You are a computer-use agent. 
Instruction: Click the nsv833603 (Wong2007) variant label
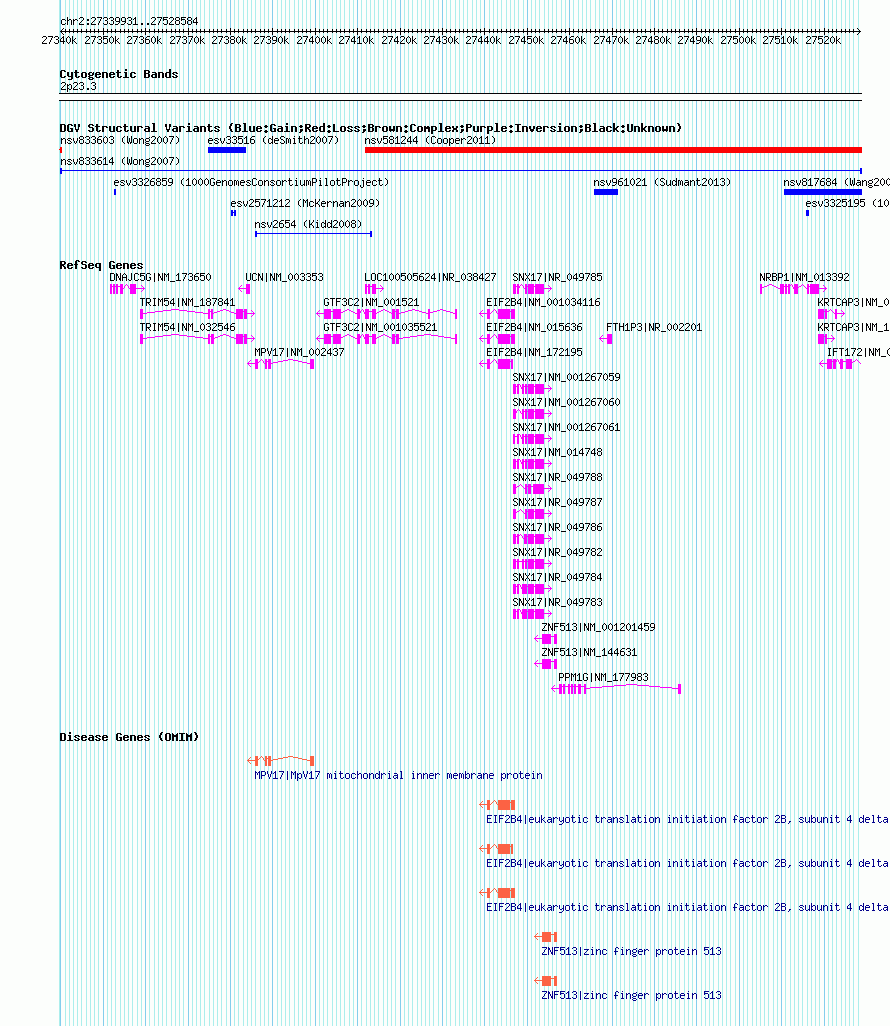tap(120, 140)
